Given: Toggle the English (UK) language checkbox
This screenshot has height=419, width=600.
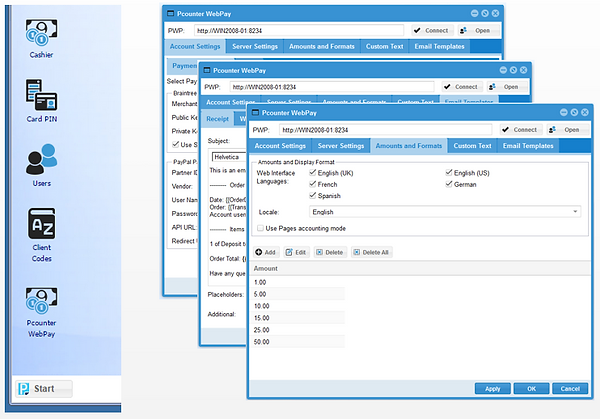Looking at the screenshot, I should [x=313, y=173].
